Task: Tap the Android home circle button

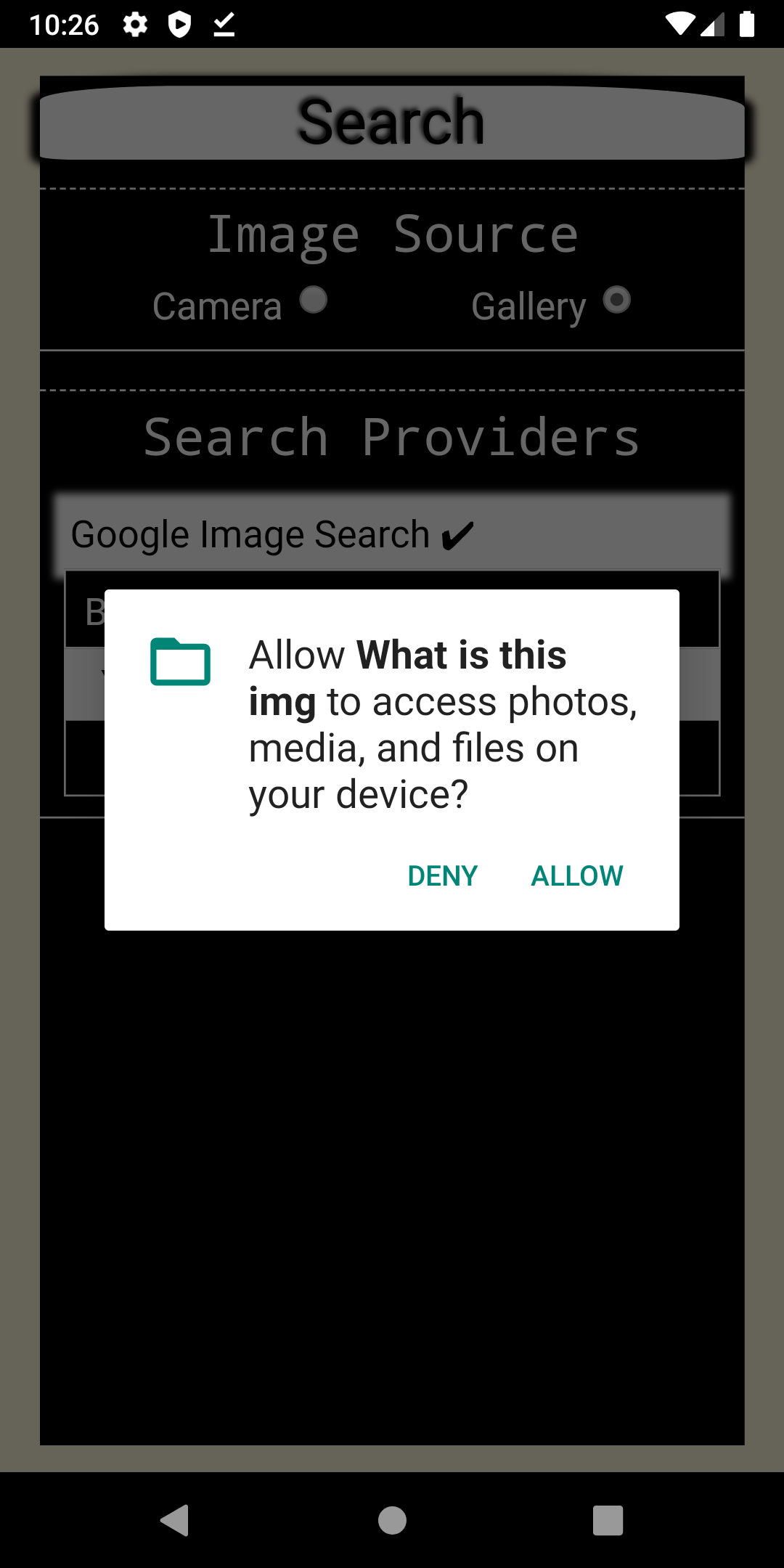Action: point(392,1520)
